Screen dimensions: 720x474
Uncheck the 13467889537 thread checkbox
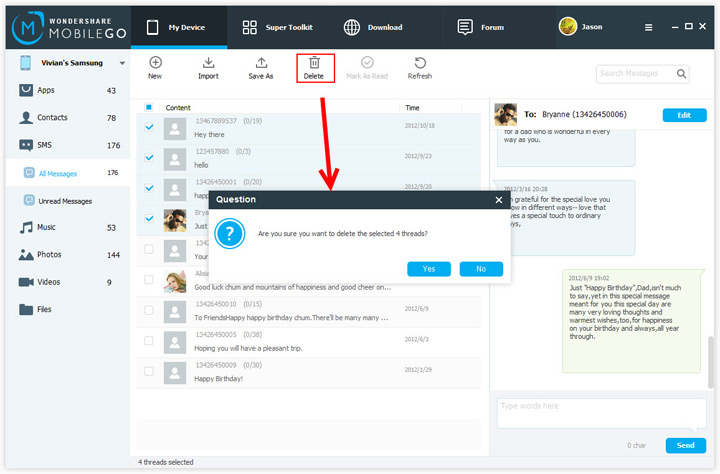coord(149,127)
